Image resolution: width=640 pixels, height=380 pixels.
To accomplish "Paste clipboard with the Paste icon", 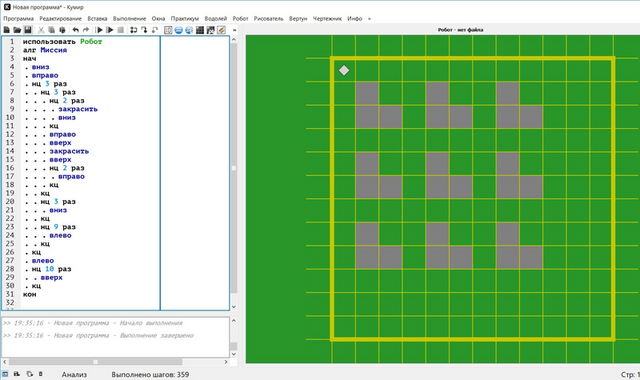I will [62, 30].
